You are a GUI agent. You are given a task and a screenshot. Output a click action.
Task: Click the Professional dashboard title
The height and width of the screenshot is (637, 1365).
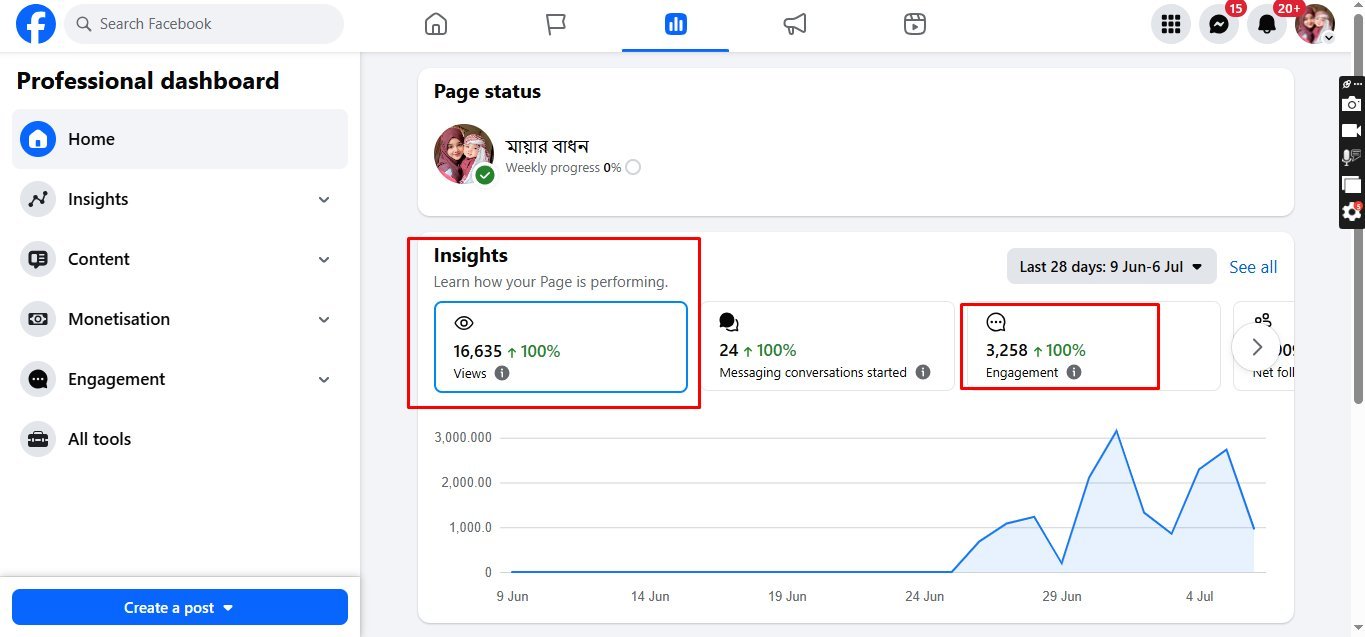148,81
